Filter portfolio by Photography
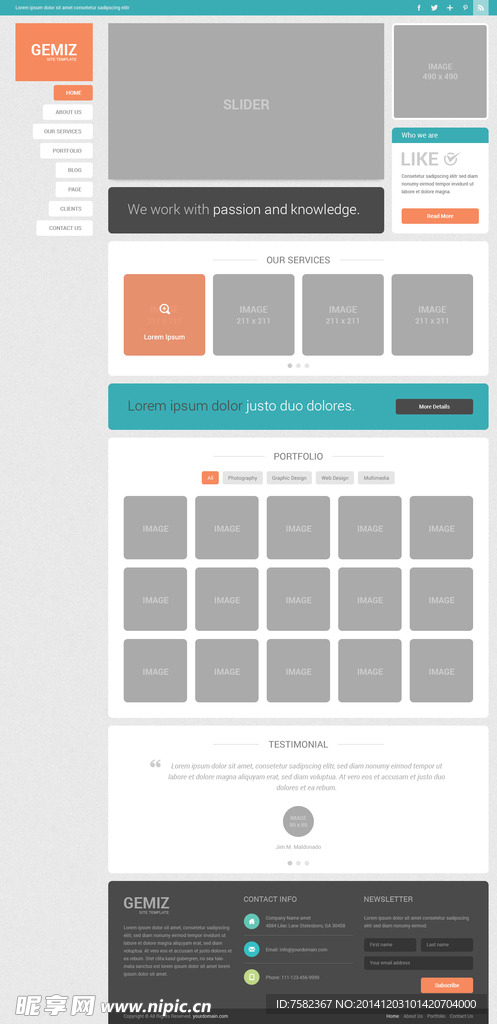This screenshot has width=497, height=1024. coord(242,478)
